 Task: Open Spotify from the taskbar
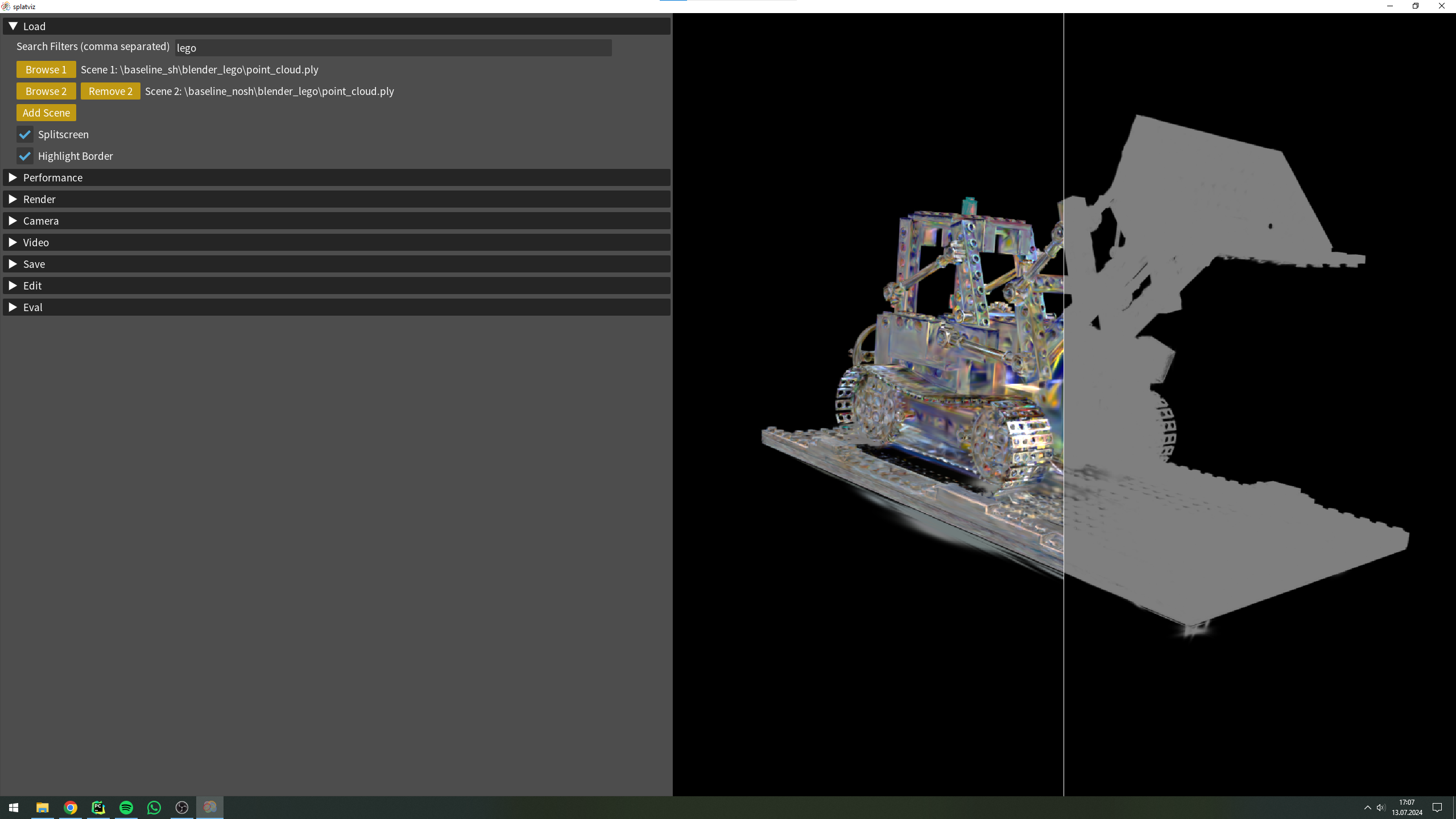(126, 808)
